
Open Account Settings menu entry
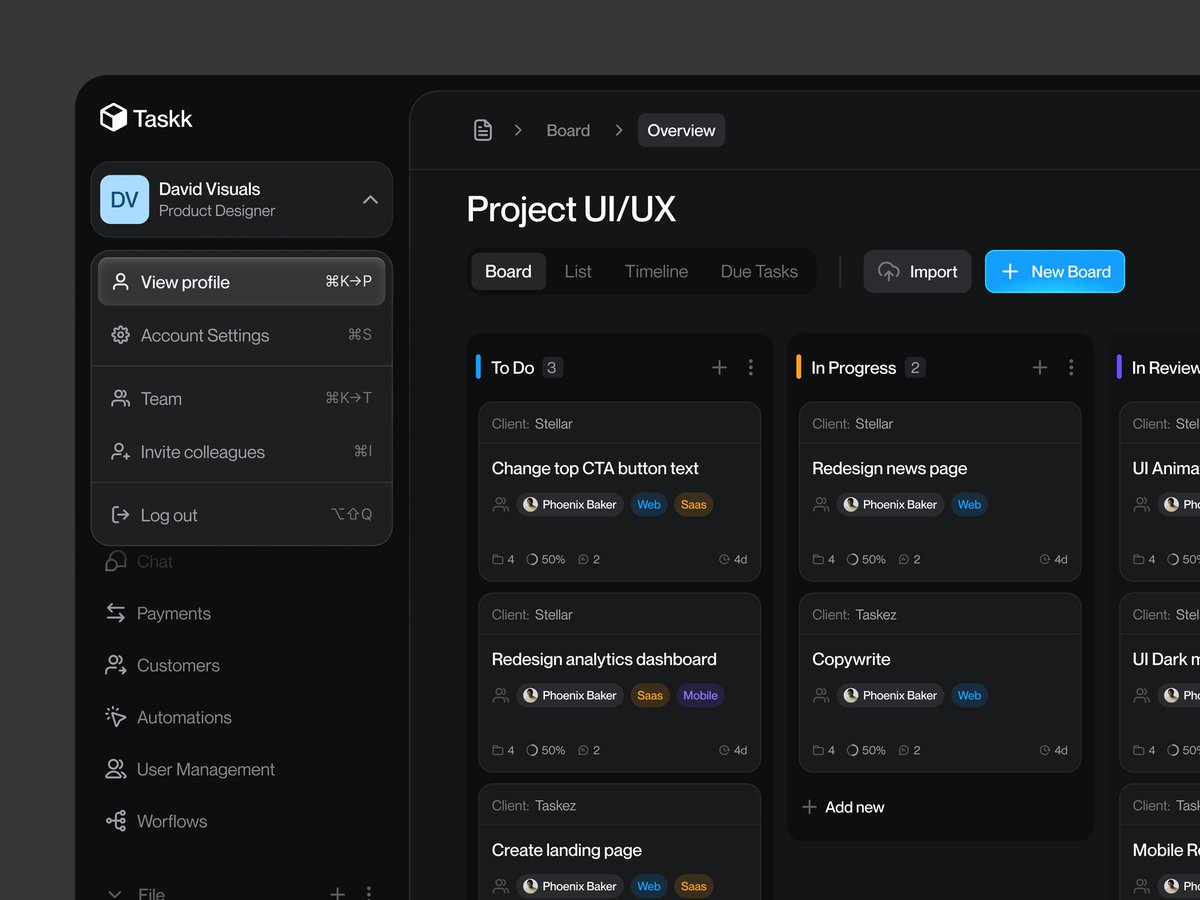coord(241,335)
